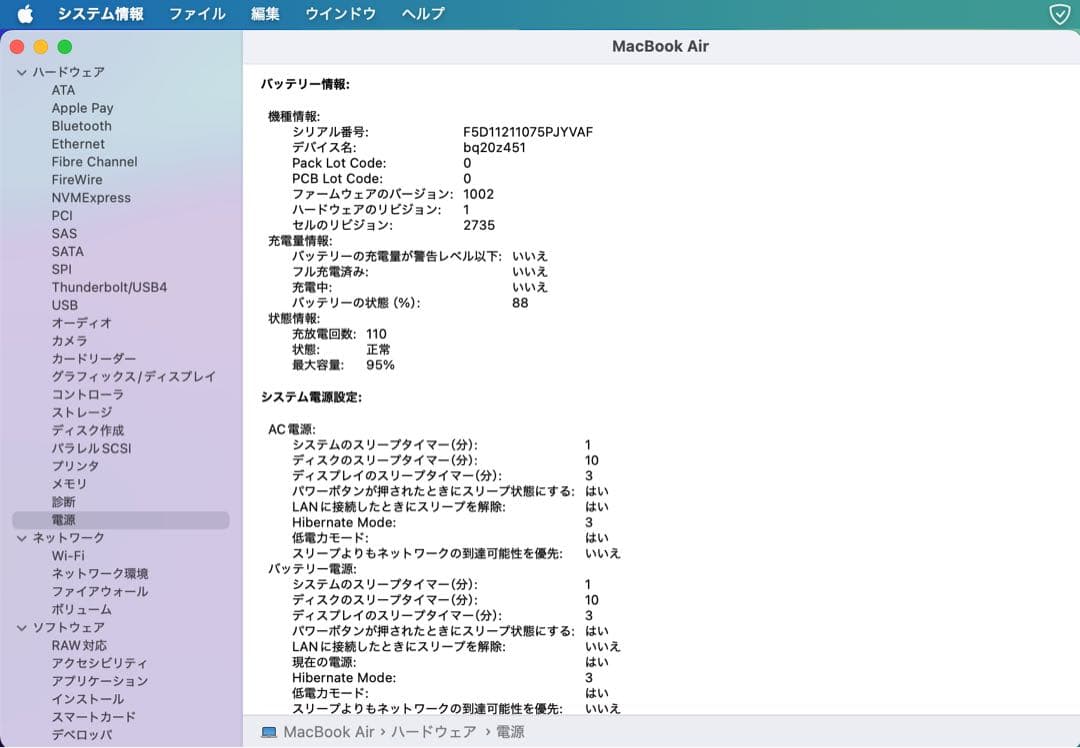Click firmware version value 1002
Viewport: 1080px width, 748px height.
coord(478,194)
